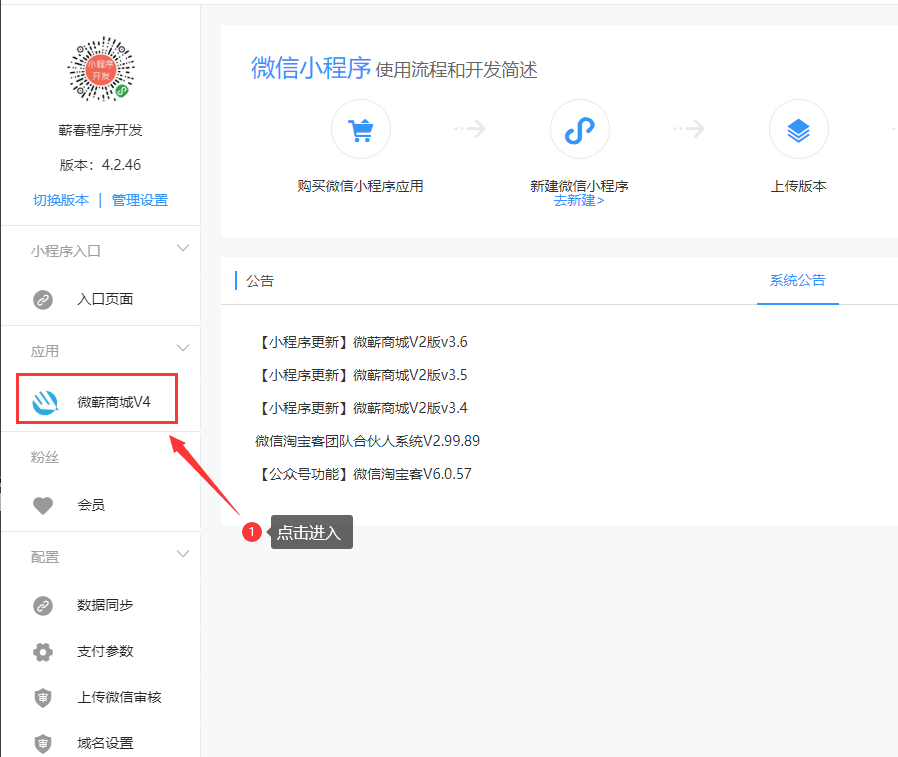Screen dimensions: 898x757
Task: Click the link icon beside 数据同步
Action: [x=43, y=605]
